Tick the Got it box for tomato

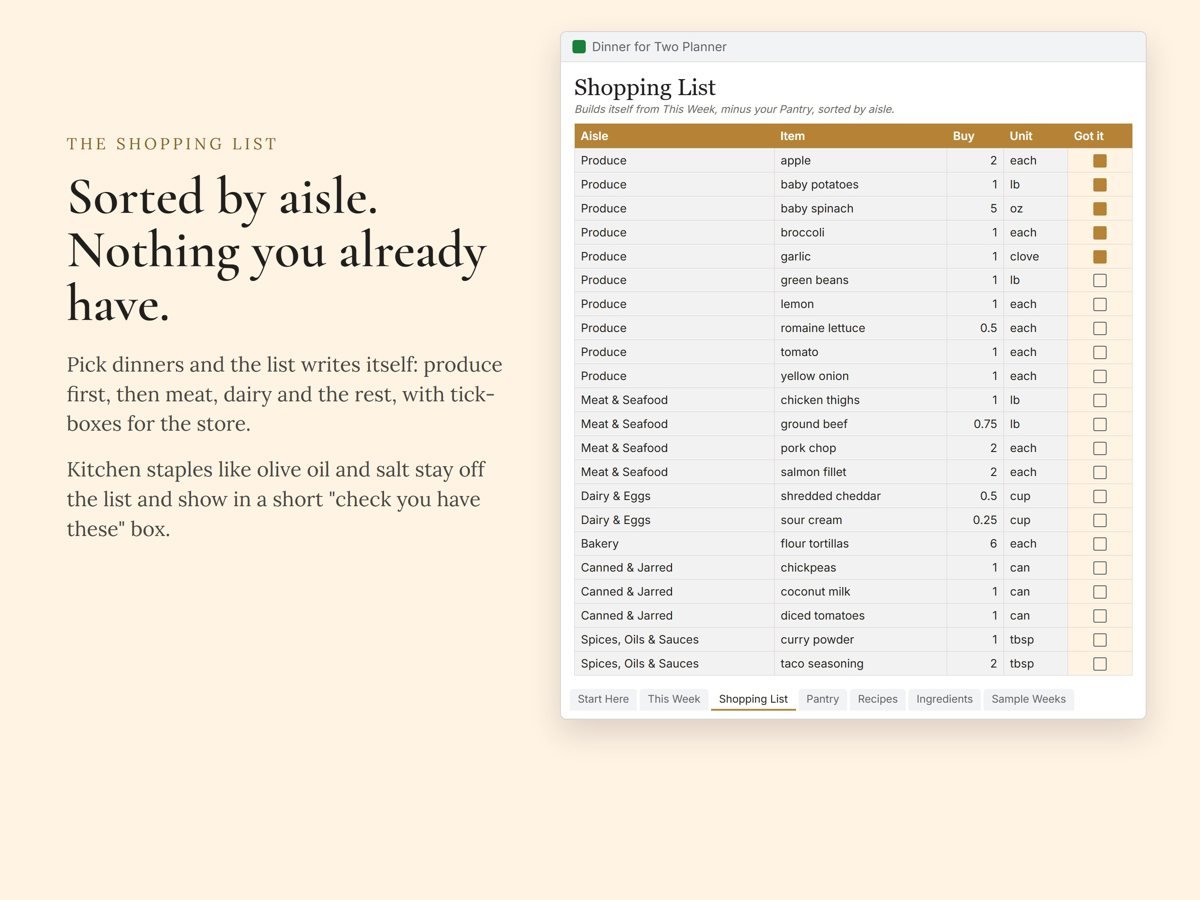(1100, 353)
